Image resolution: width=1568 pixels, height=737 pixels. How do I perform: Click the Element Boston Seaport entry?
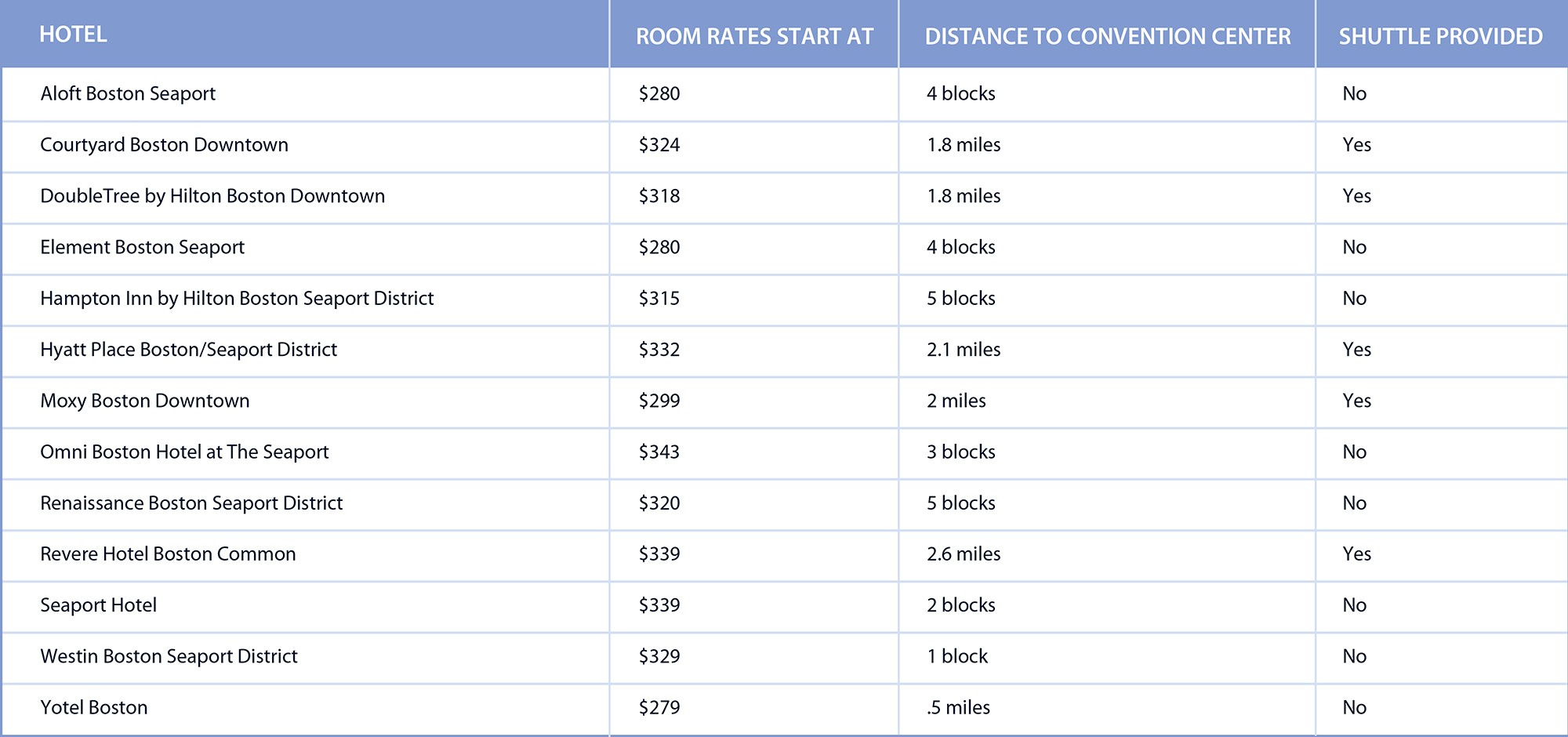click(142, 247)
